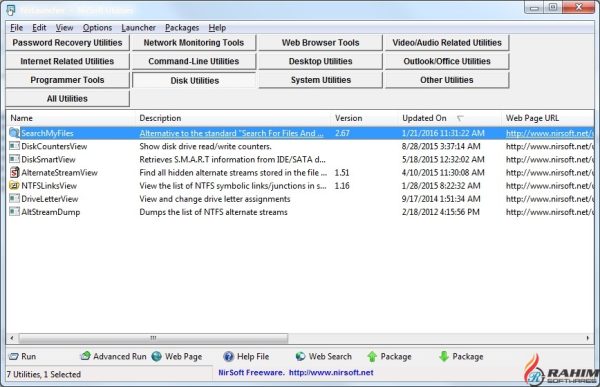
Task: Select the DiskCountersView entry name
Action: pyautogui.click(x=54, y=146)
